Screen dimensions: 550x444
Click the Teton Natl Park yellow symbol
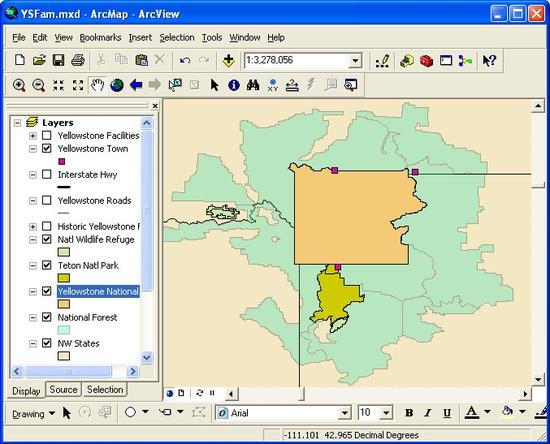pyautogui.click(x=63, y=278)
